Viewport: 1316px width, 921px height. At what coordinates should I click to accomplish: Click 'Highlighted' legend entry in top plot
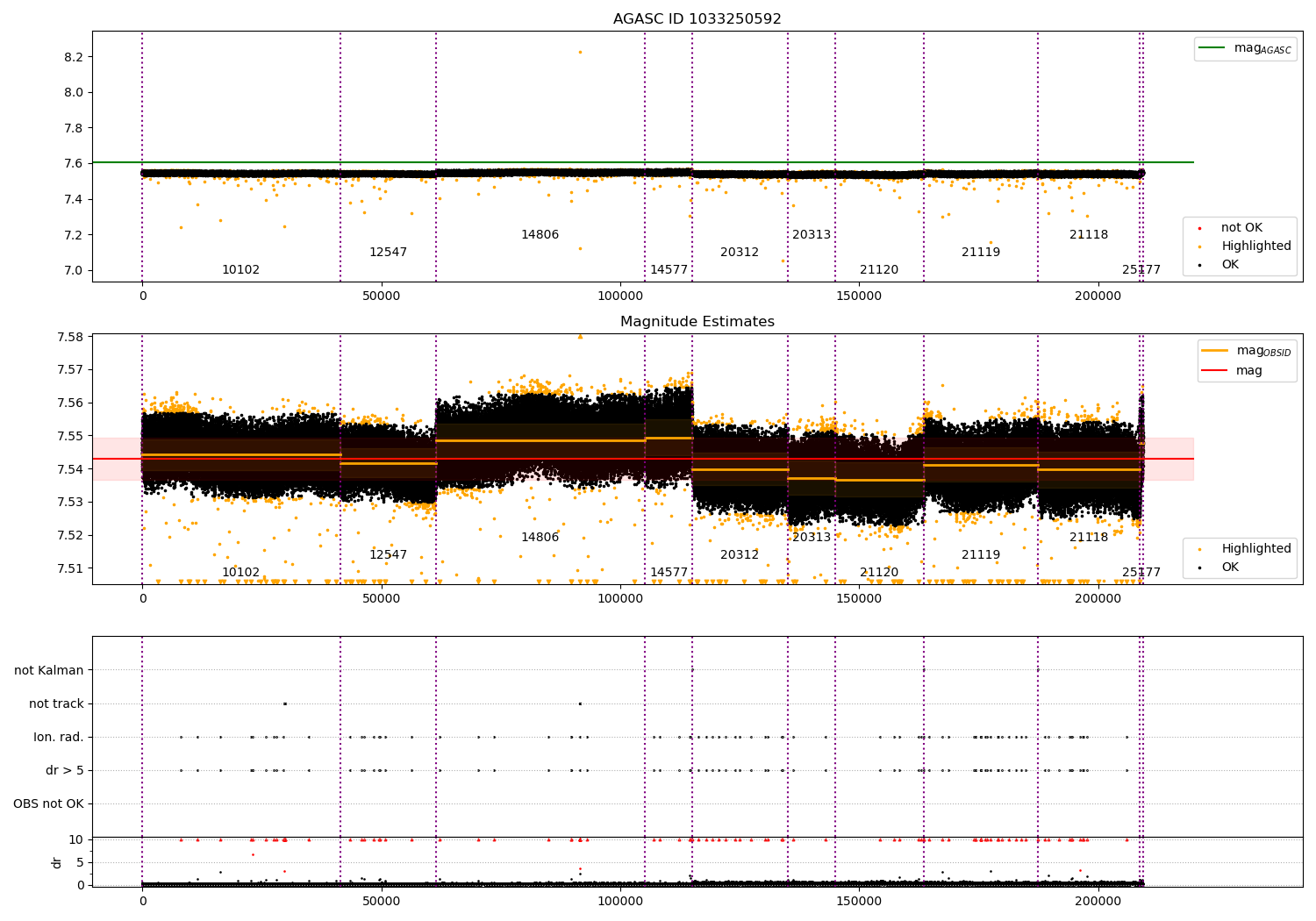(x=1256, y=246)
